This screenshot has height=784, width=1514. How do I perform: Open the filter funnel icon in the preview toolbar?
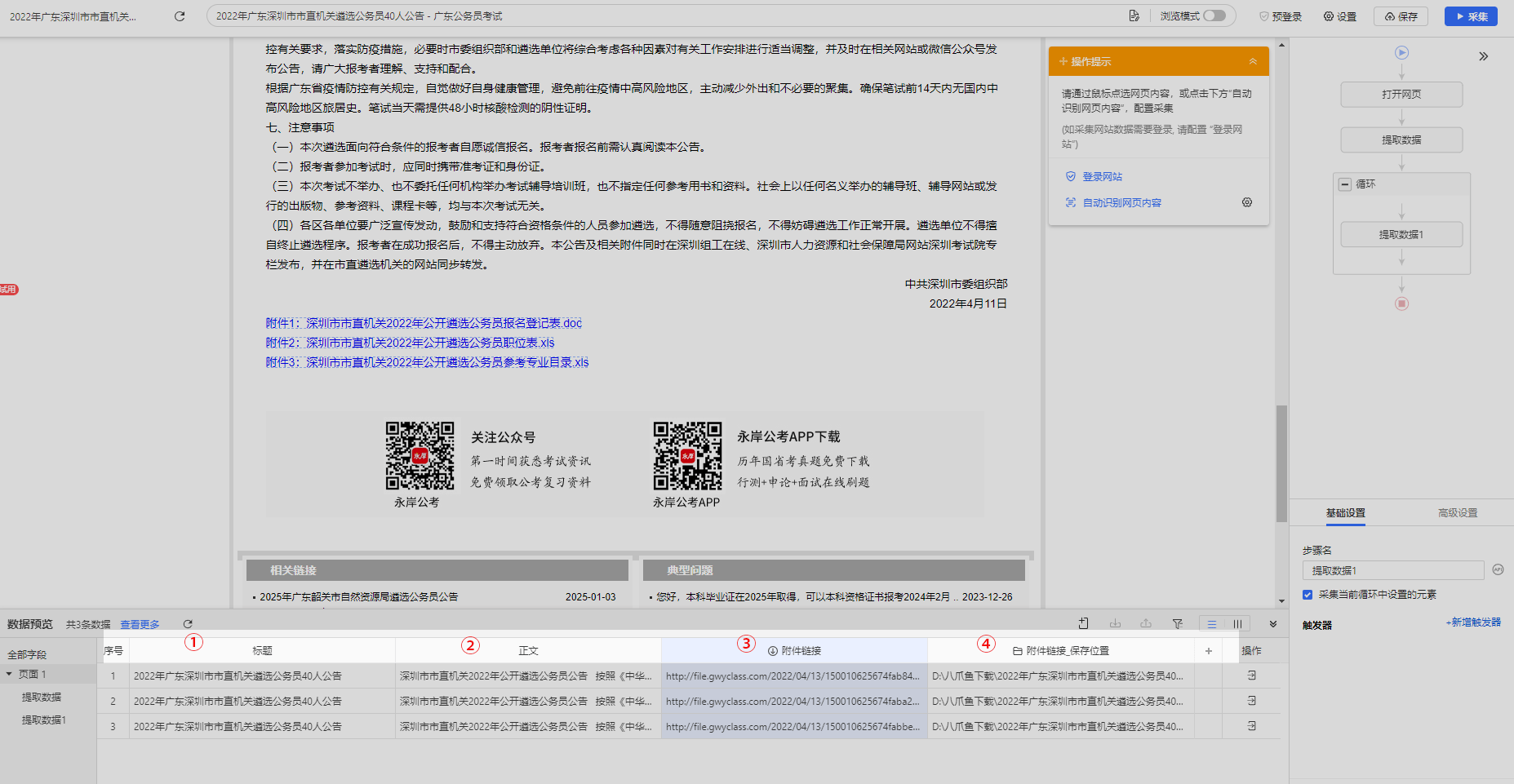1178,624
